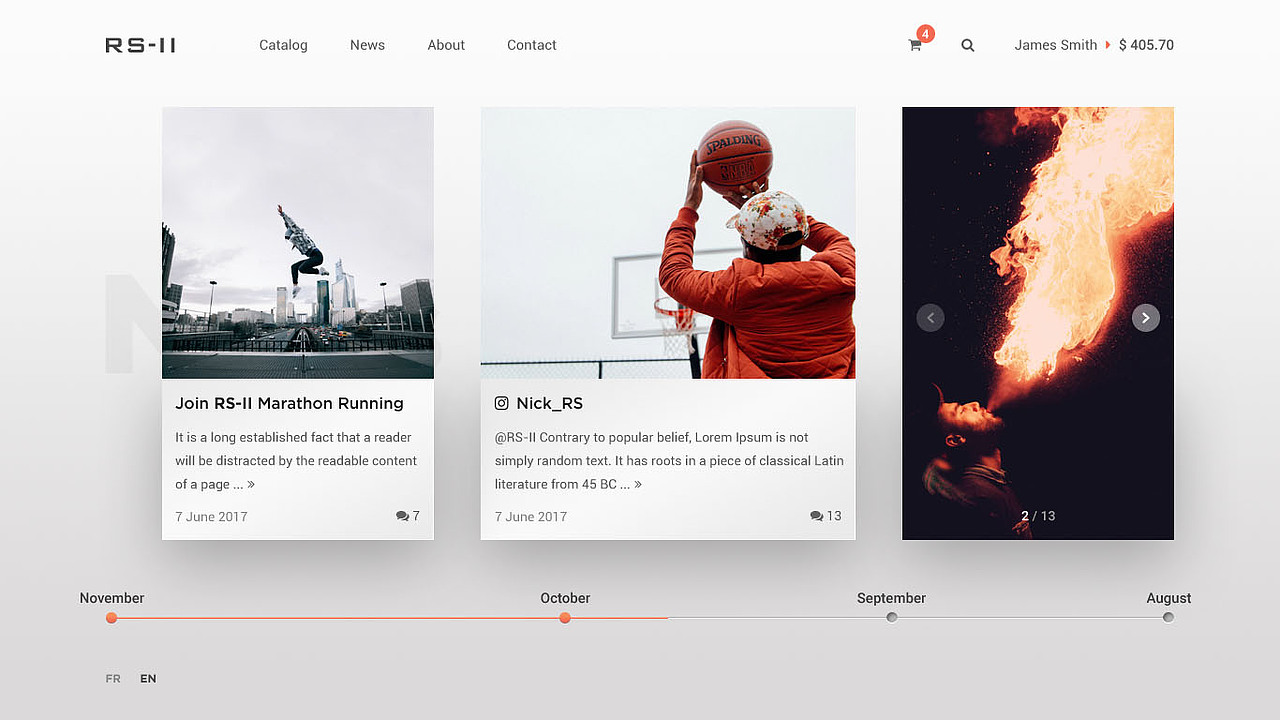Select the September timeline dot

click(x=892, y=617)
